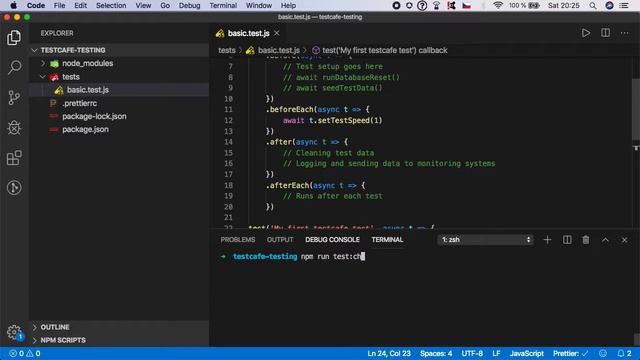
Task: Split the terminal panel
Action: 567,240
